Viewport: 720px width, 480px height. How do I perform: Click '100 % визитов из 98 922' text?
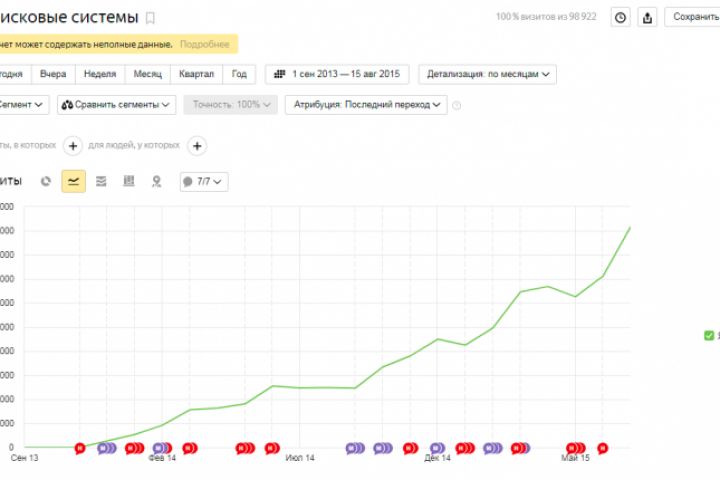pos(546,17)
